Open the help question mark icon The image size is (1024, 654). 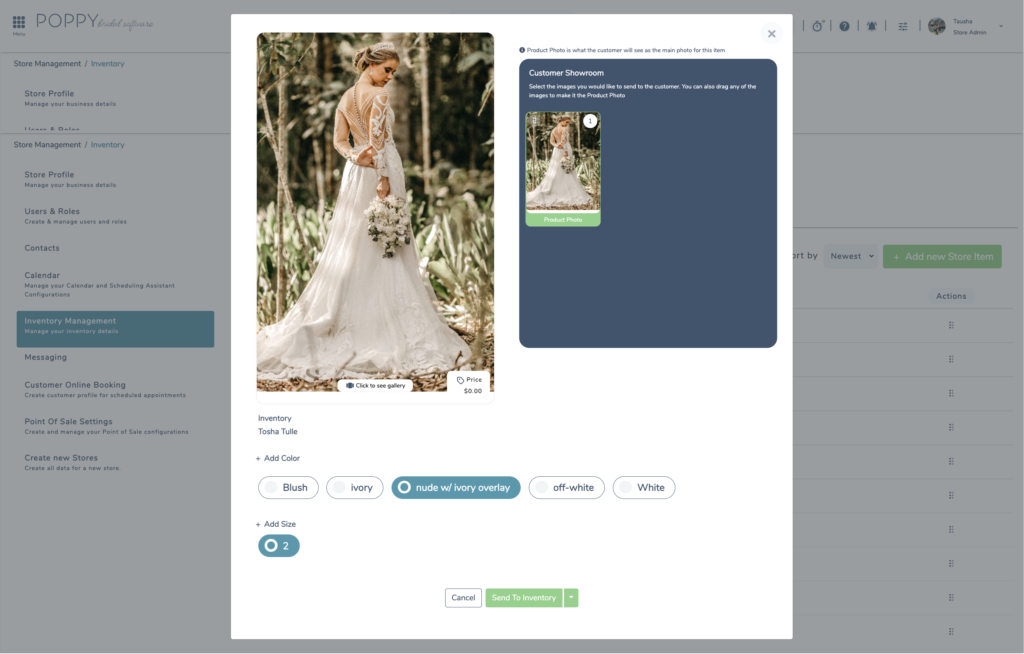pyautogui.click(x=844, y=26)
